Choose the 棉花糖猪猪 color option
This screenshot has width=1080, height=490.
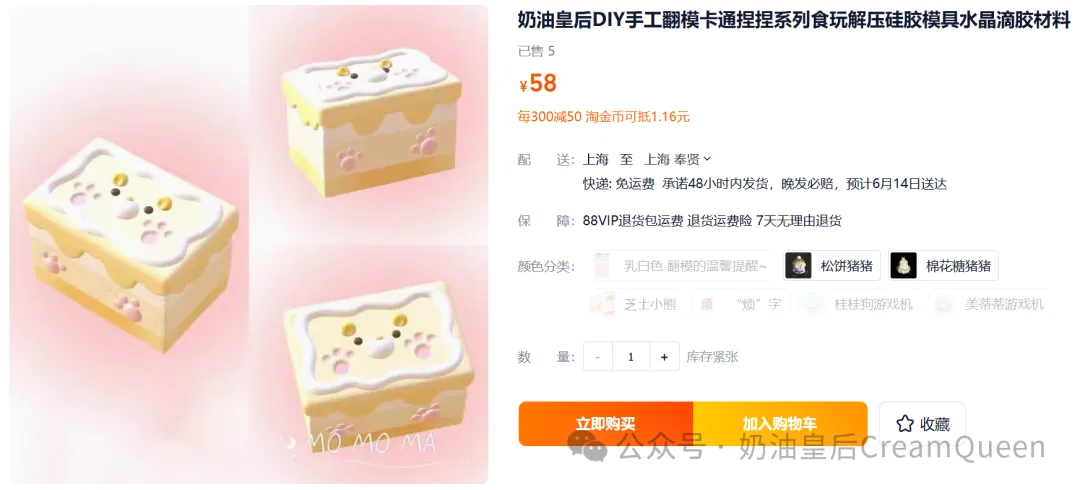pyautogui.click(x=943, y=265)
